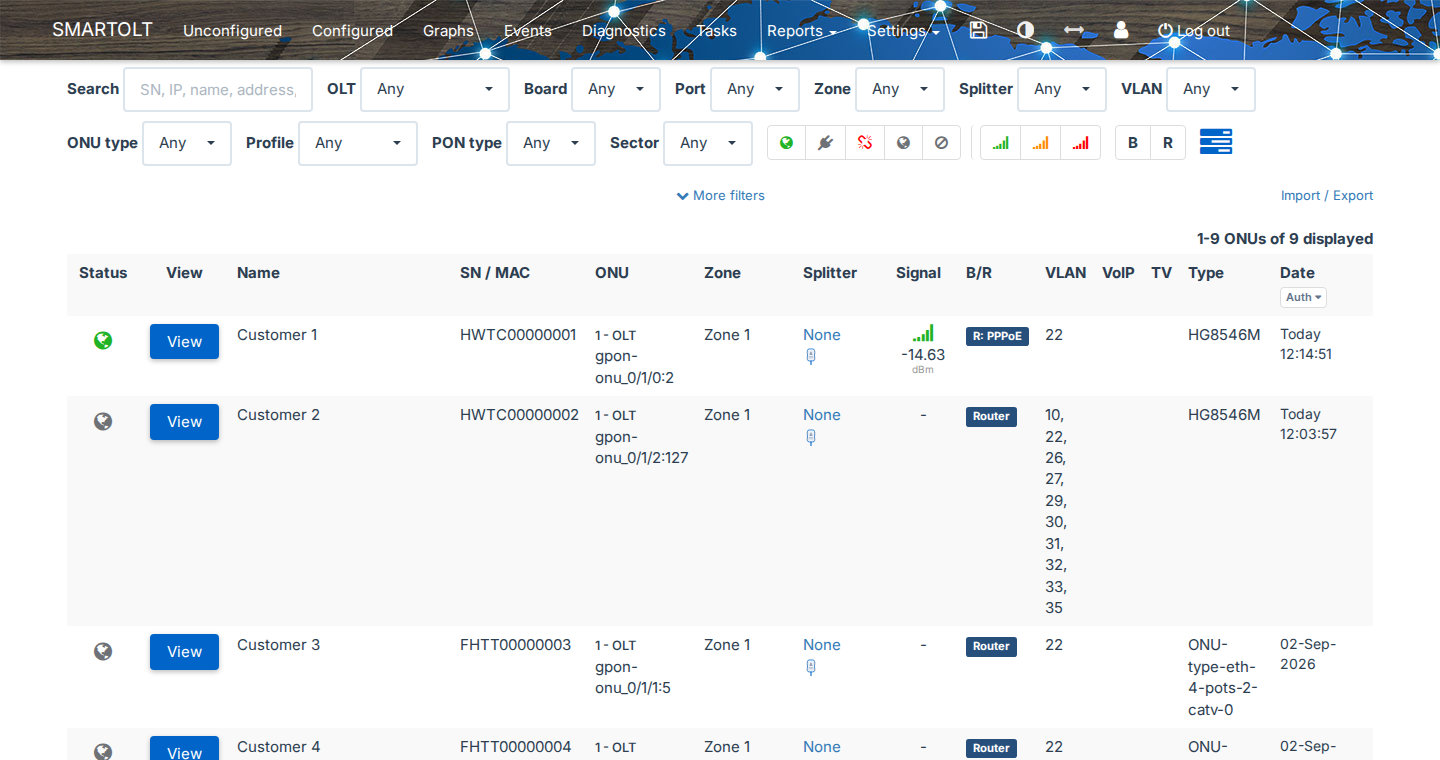Screen dimensions: 1440x760
Task: Open the Sector filter dropdown
Action: point(708,143)
